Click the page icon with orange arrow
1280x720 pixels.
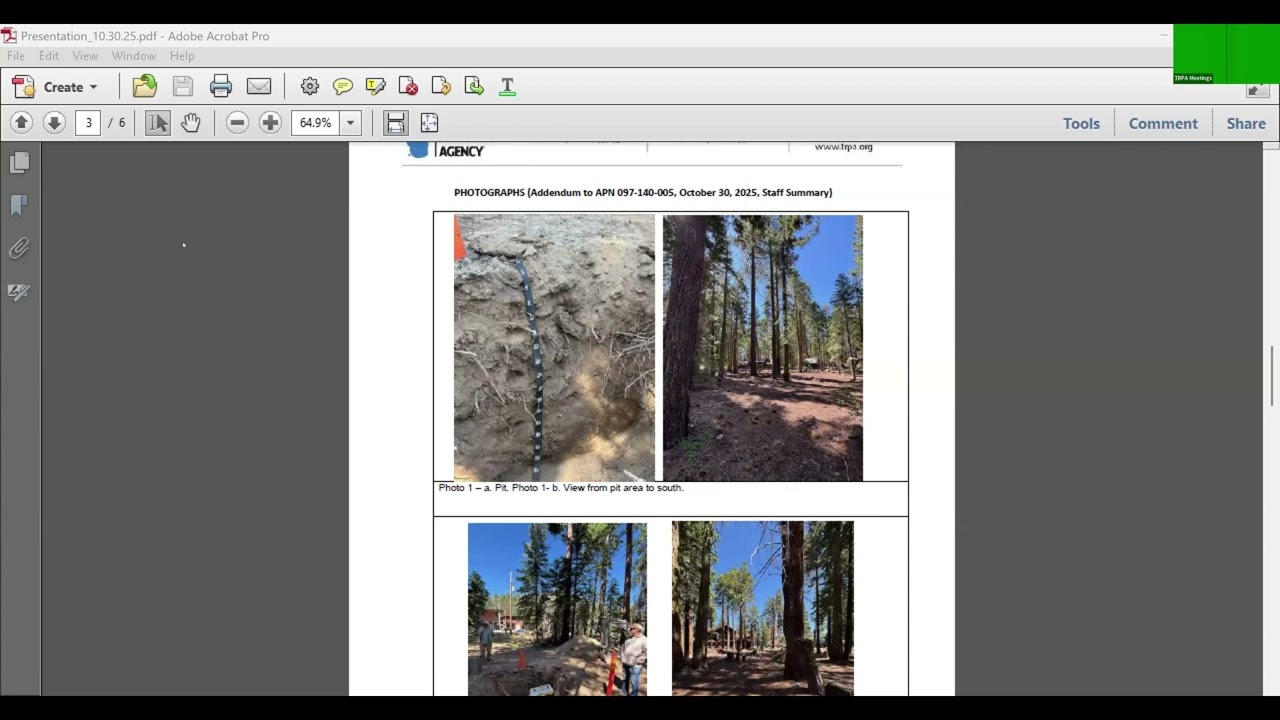(x=441, y=86)
